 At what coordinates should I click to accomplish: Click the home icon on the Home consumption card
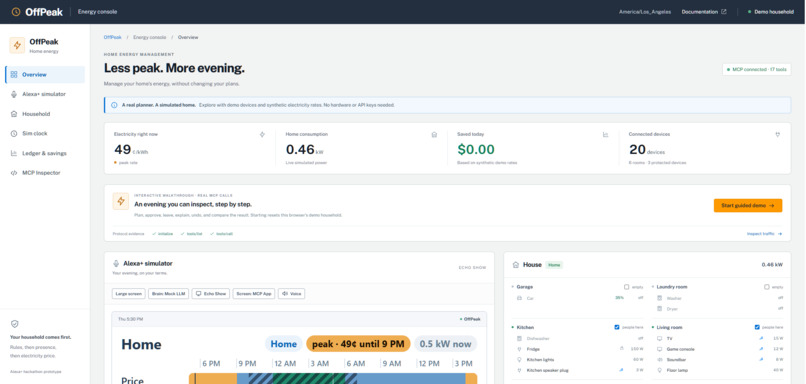pyautogui.click(x=434, y=135)
